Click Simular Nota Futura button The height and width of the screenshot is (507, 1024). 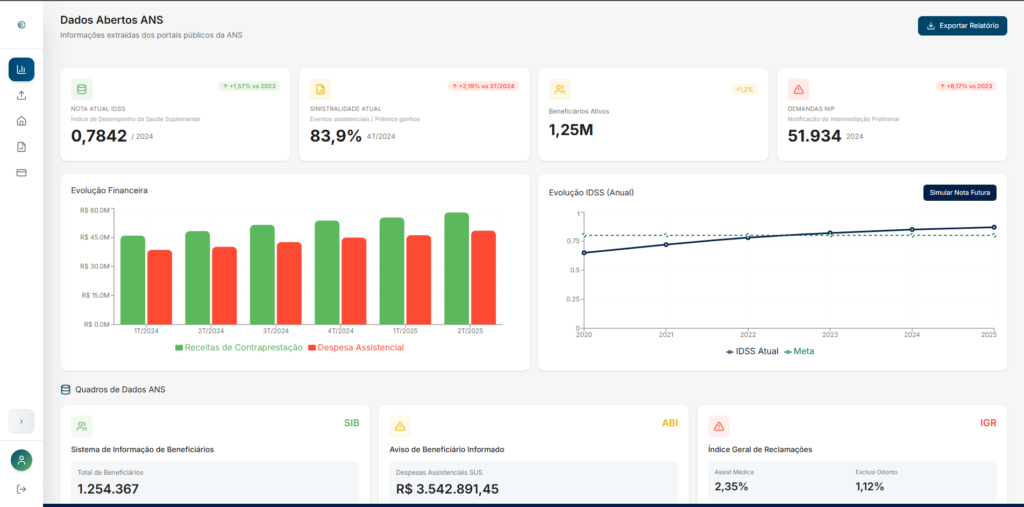(x=959, y=193)
